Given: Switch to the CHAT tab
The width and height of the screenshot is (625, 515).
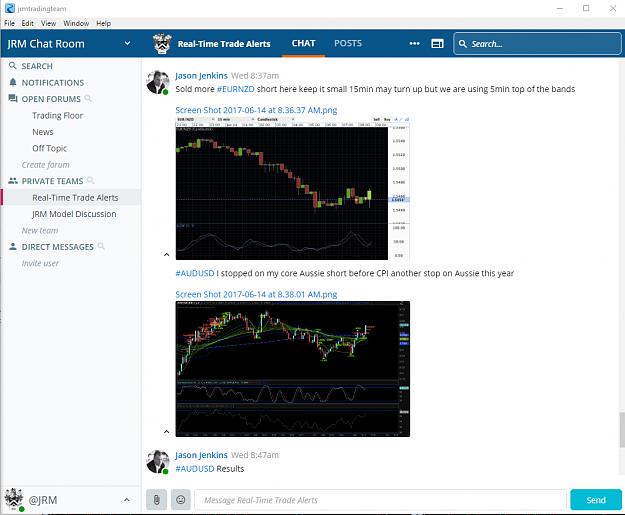Looking at the screenshot, I should (303, 43).
